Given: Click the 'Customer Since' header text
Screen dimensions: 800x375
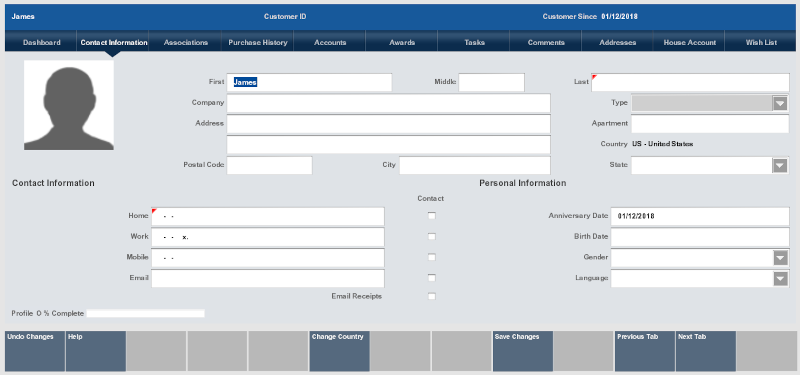Looking at the screenshot, I should coord(569,17).
